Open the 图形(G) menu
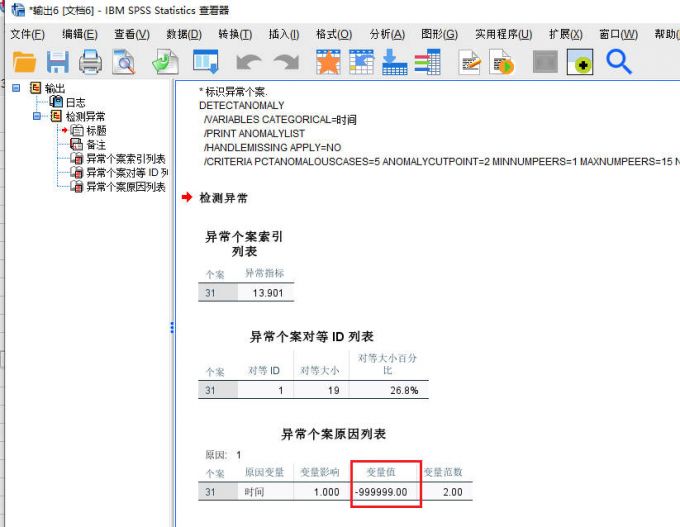Image resolution: width=680 pixels, height=527 pixels. [x=439, y=34]
